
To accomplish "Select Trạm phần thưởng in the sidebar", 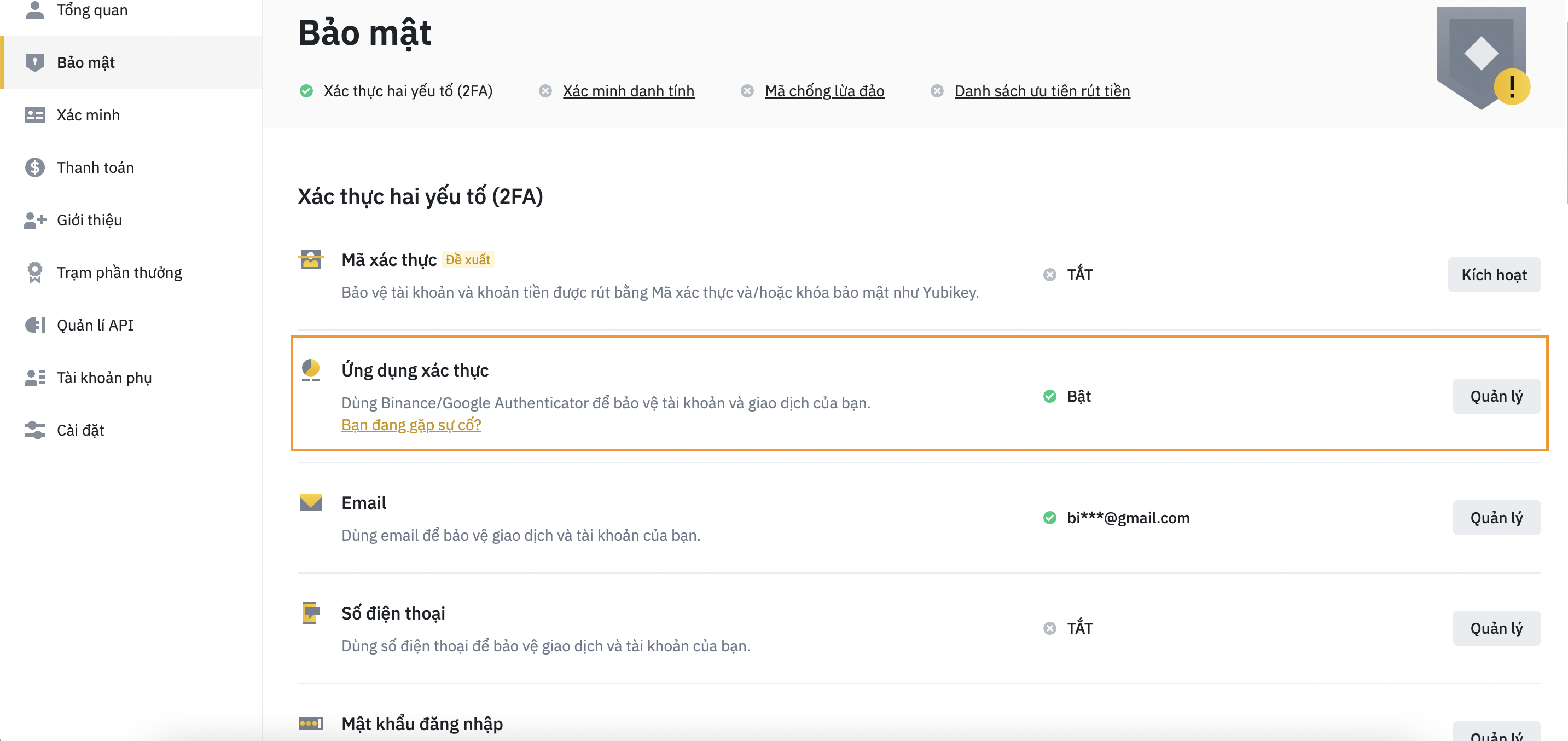I will pyautogui.click(x=119, y=272).
